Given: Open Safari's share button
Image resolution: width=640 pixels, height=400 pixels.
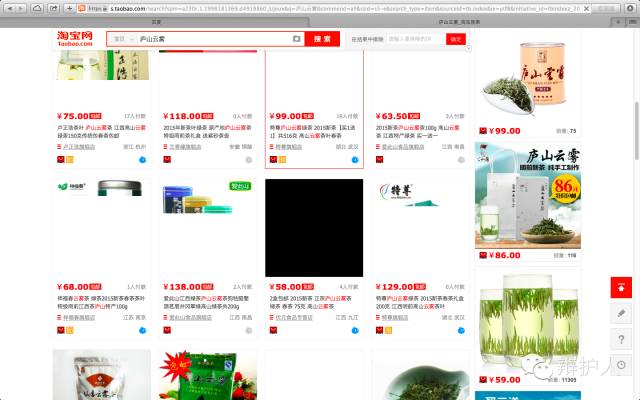Looking at the screenshot, I should [x=53, y=8].
